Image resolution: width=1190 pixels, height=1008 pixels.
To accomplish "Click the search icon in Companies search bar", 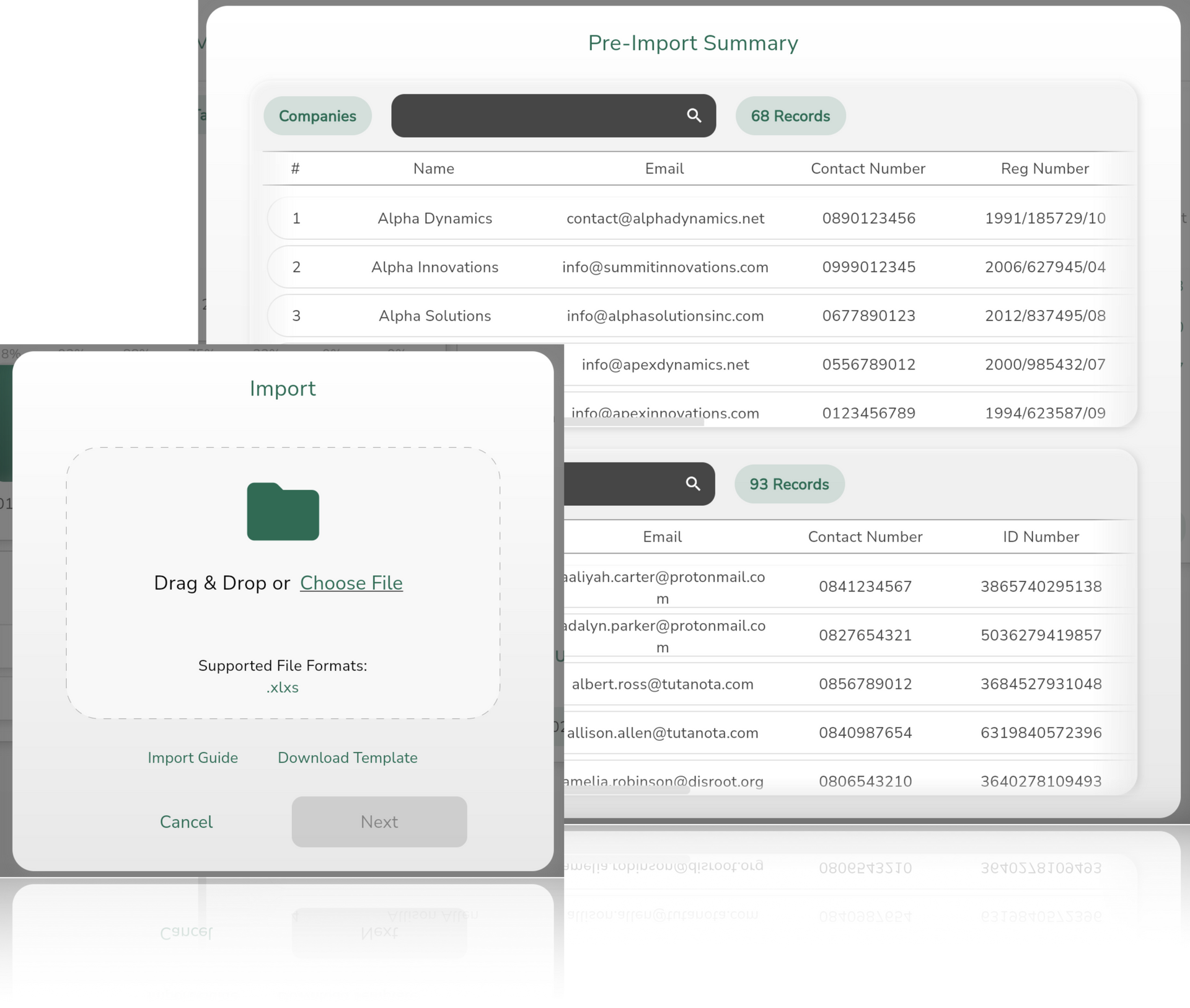I will [694, 115].
